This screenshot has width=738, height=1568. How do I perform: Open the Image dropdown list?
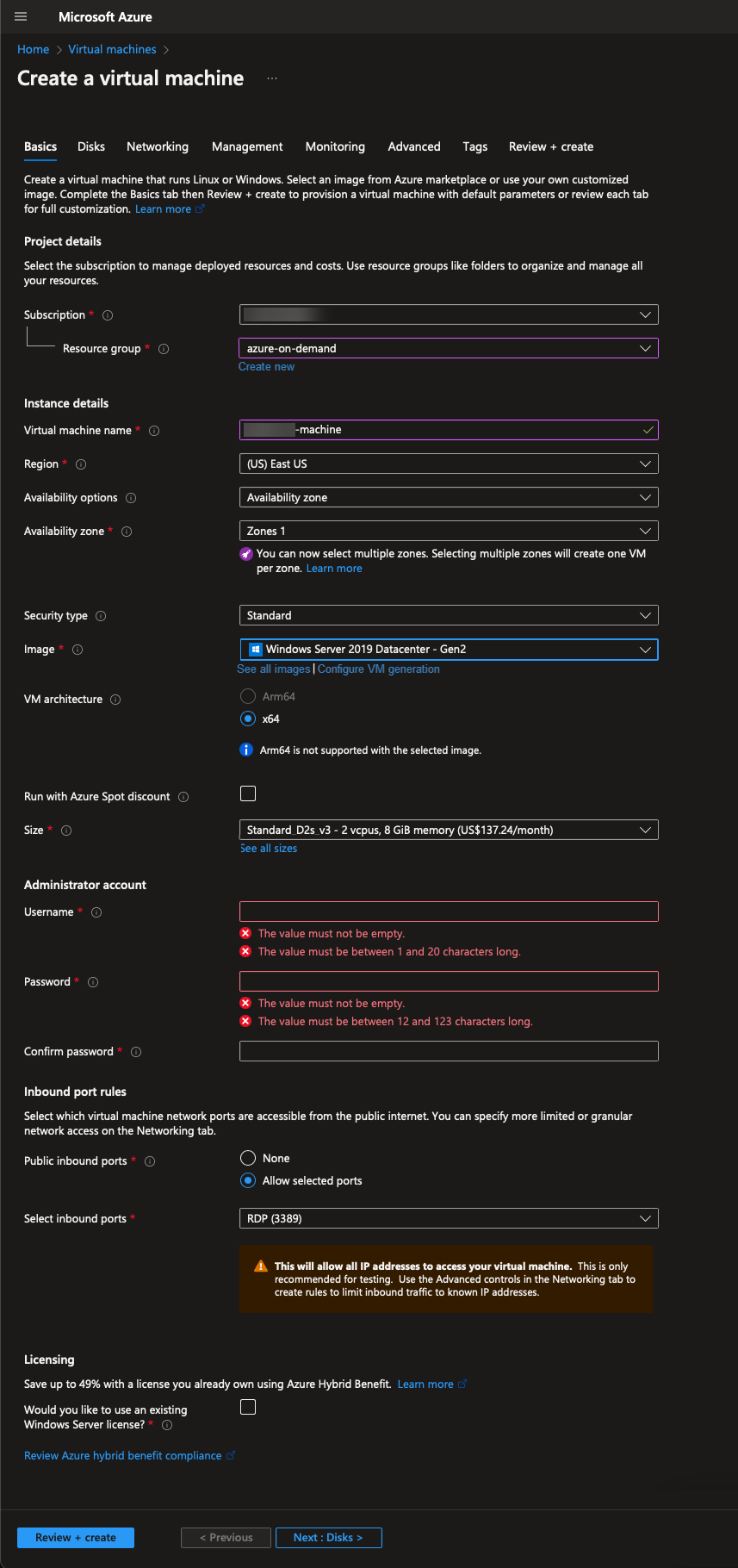point(448,650)
